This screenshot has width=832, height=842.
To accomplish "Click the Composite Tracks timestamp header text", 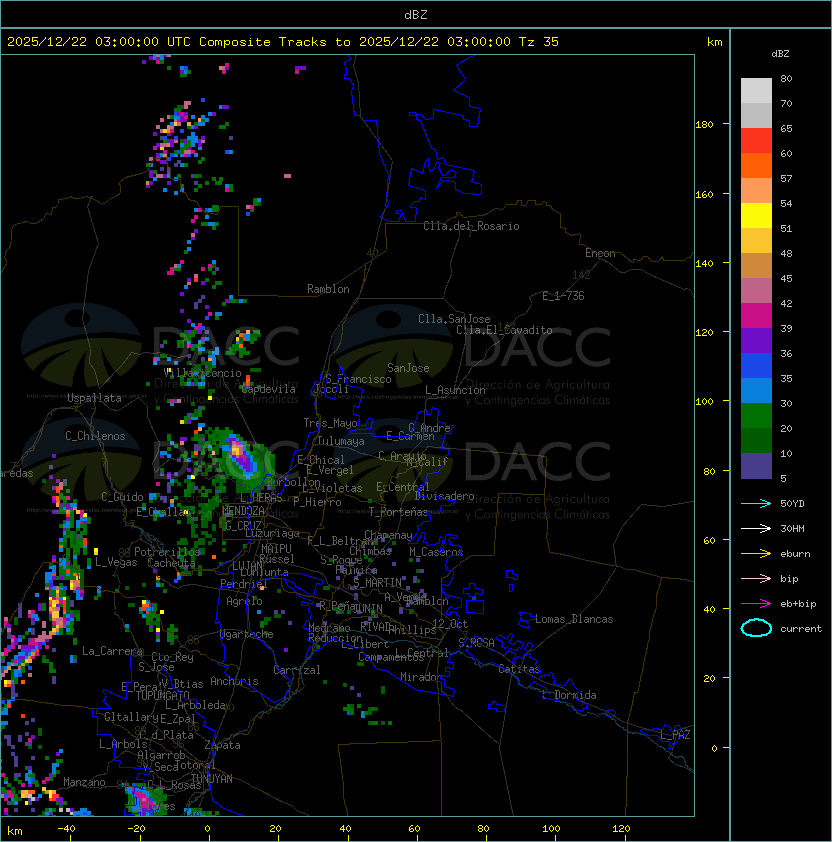I will click(x=283, y=41).
